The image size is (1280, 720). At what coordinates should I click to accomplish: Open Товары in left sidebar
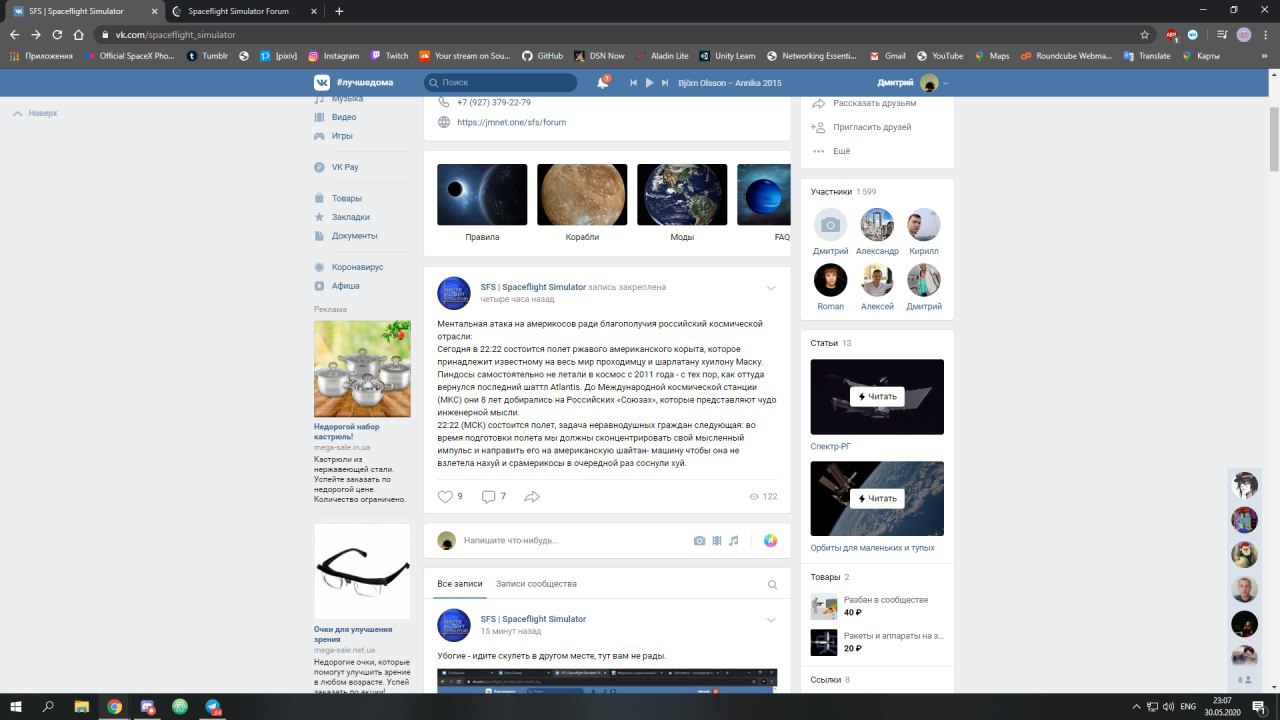[x=346, y=198]
